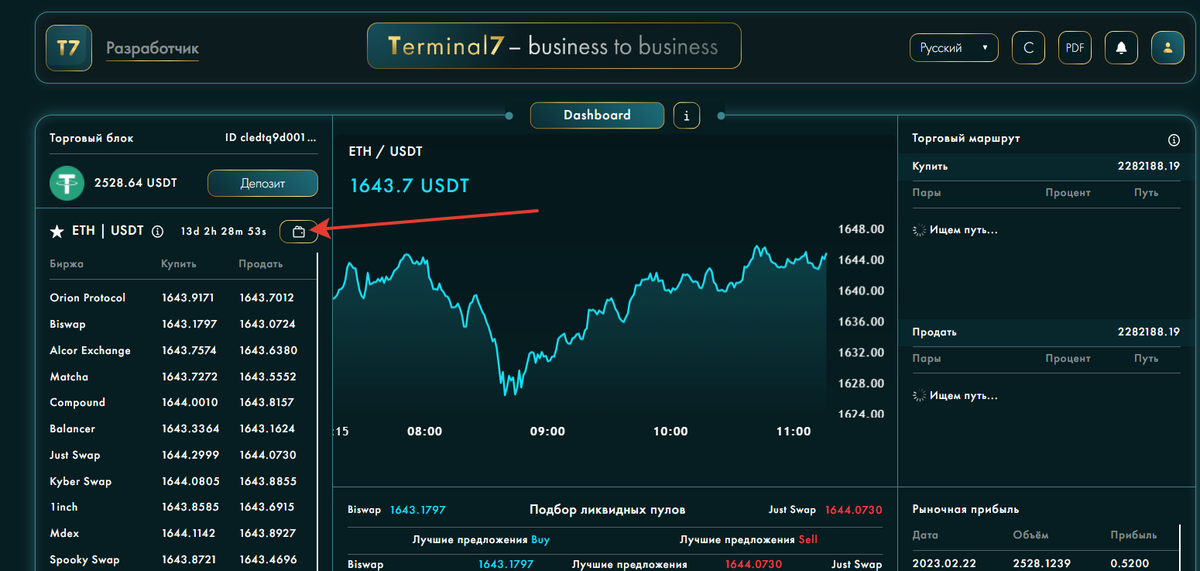Open Торговый маршрут info icon
The height and width of the screenshot is (571, 1200).
coord(1174,140)
